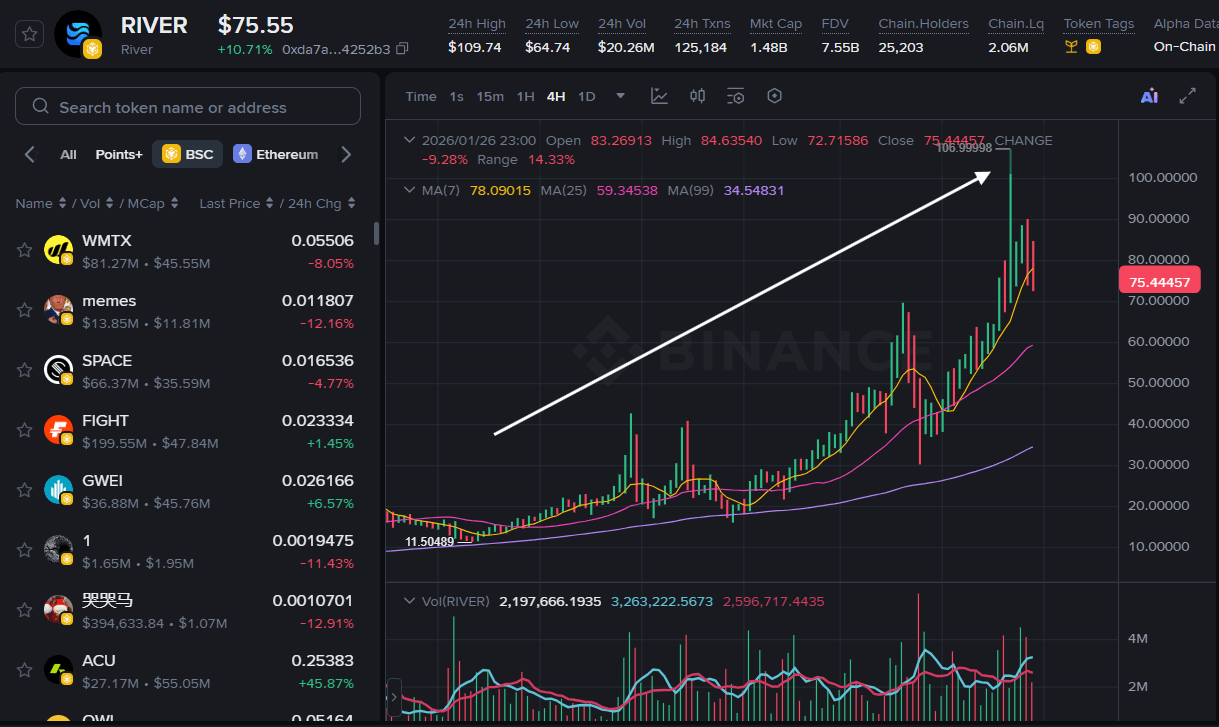The height and width of the screenshot is (727, 1219).
Task: Click the search magnifier icon
Action: click(x=40, y=106)
